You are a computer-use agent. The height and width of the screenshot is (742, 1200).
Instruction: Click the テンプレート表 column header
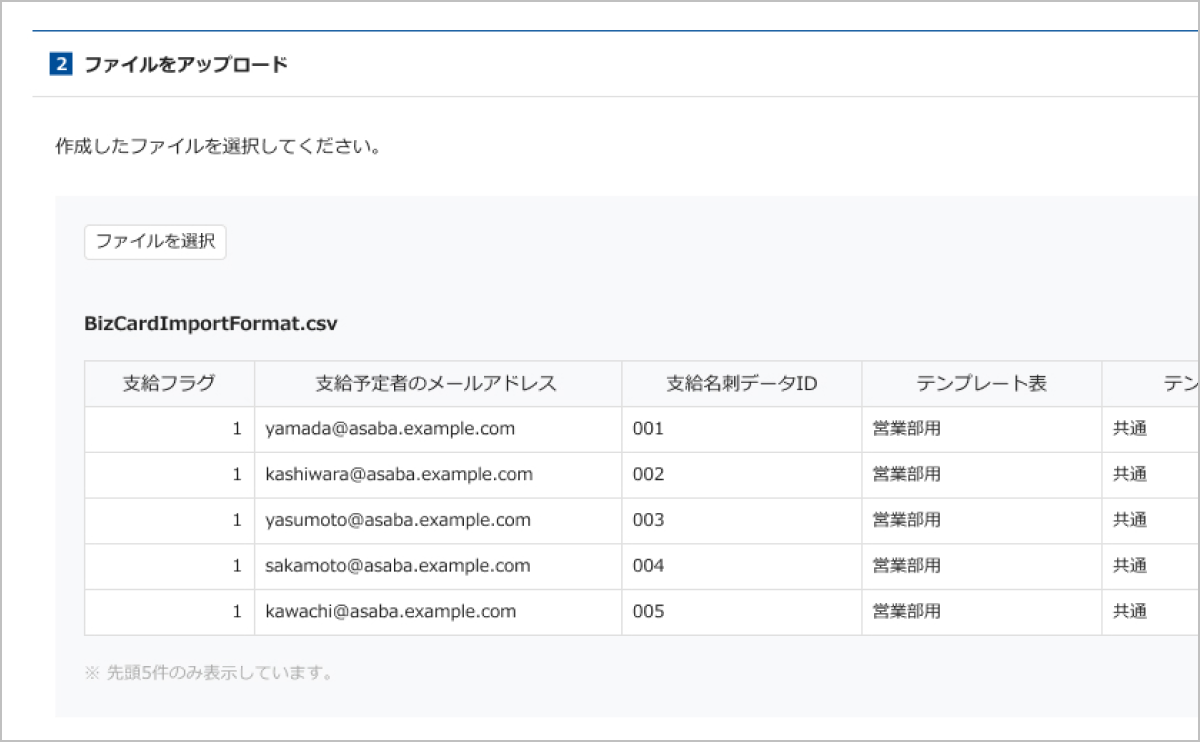[x=981, y=383]
